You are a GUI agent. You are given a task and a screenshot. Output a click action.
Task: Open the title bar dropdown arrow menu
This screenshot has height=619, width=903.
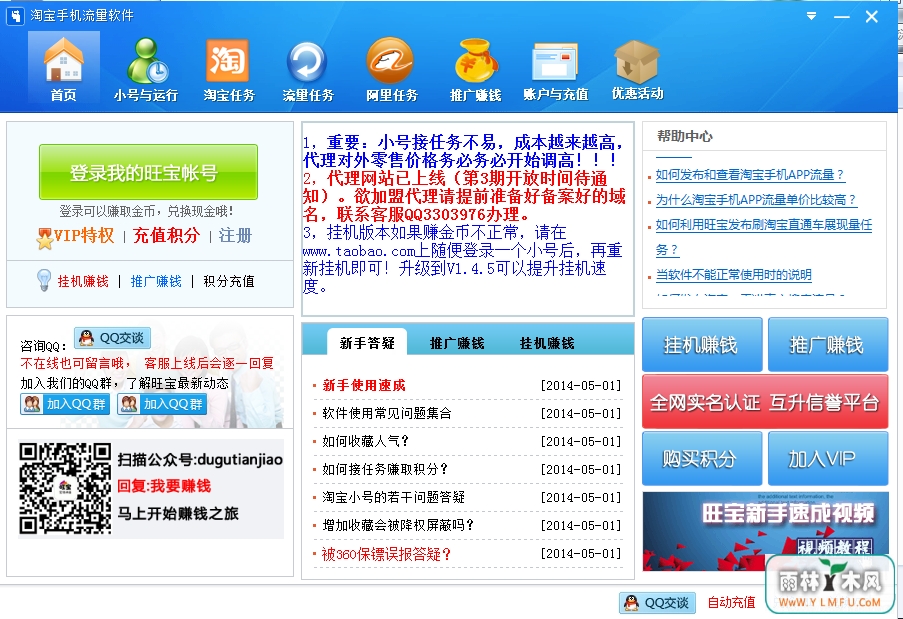point(811,16)
